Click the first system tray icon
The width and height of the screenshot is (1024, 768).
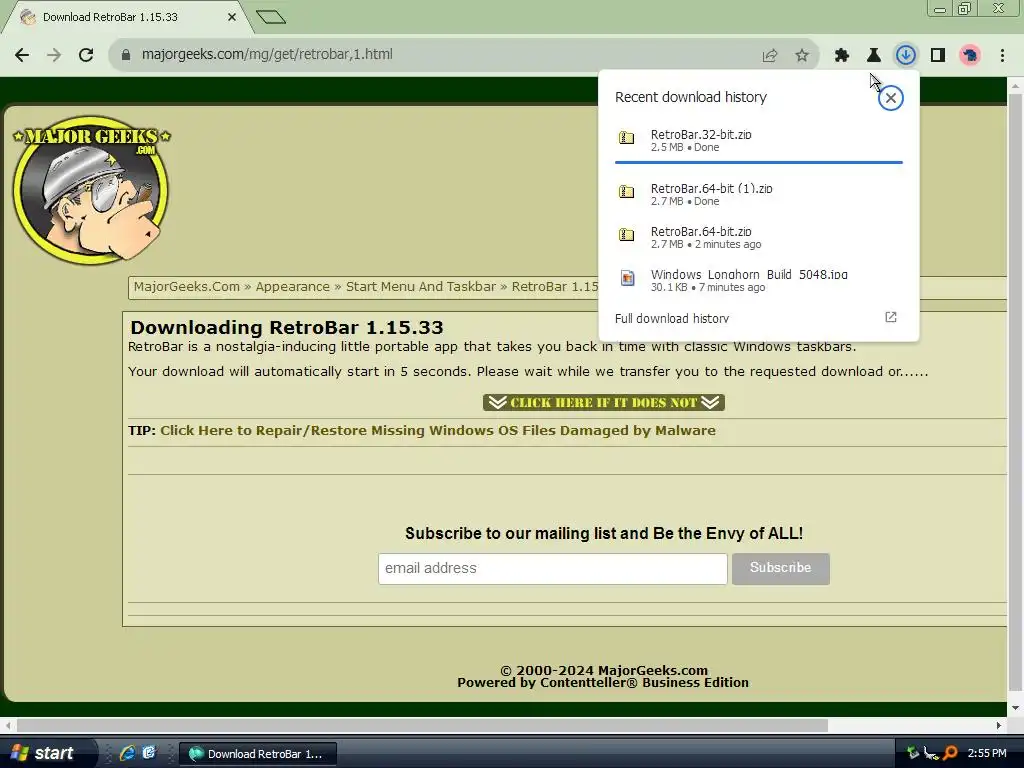[x=913, y=753]
